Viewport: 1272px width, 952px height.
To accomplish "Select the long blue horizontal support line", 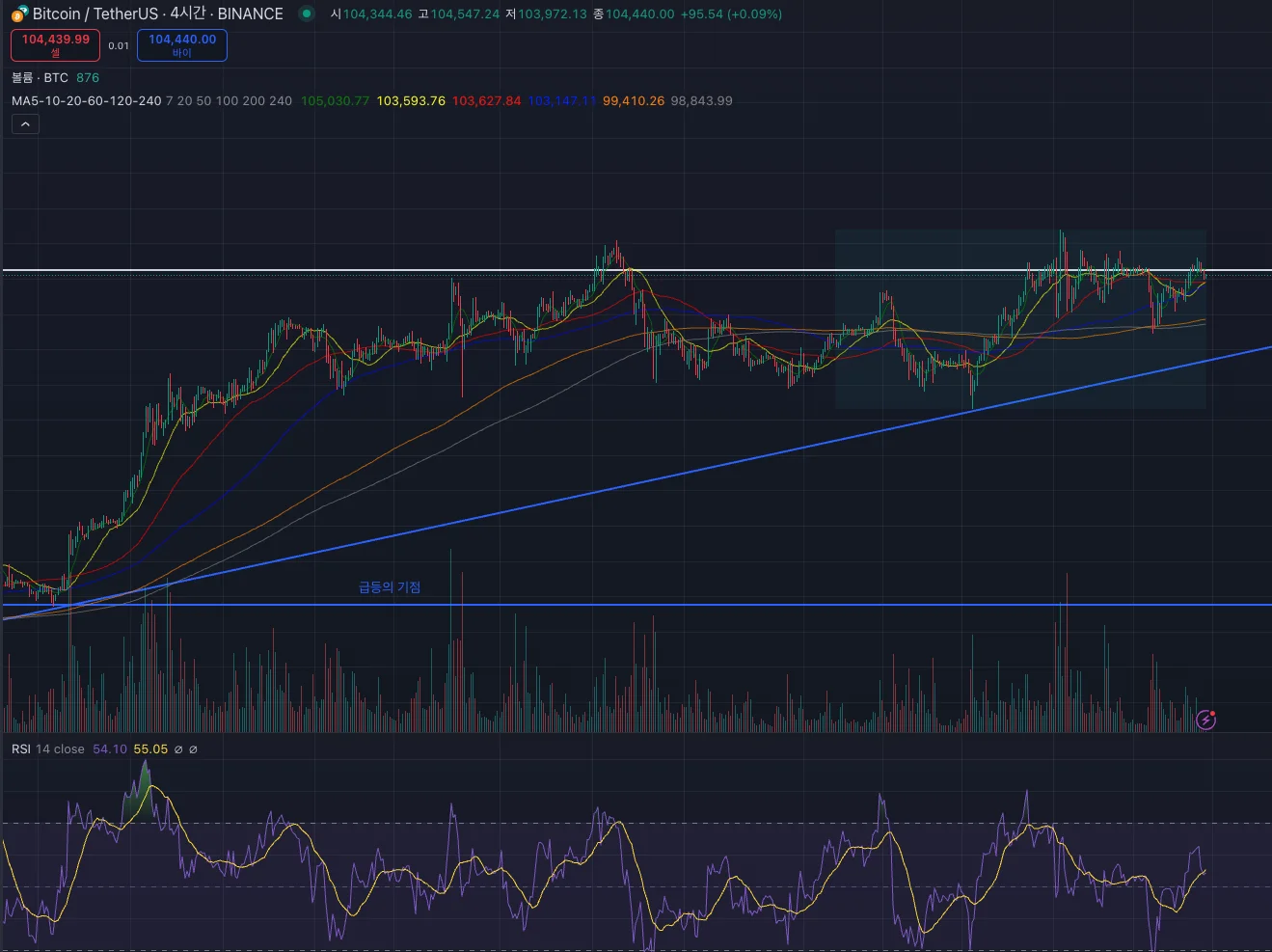I will (636, 605).
